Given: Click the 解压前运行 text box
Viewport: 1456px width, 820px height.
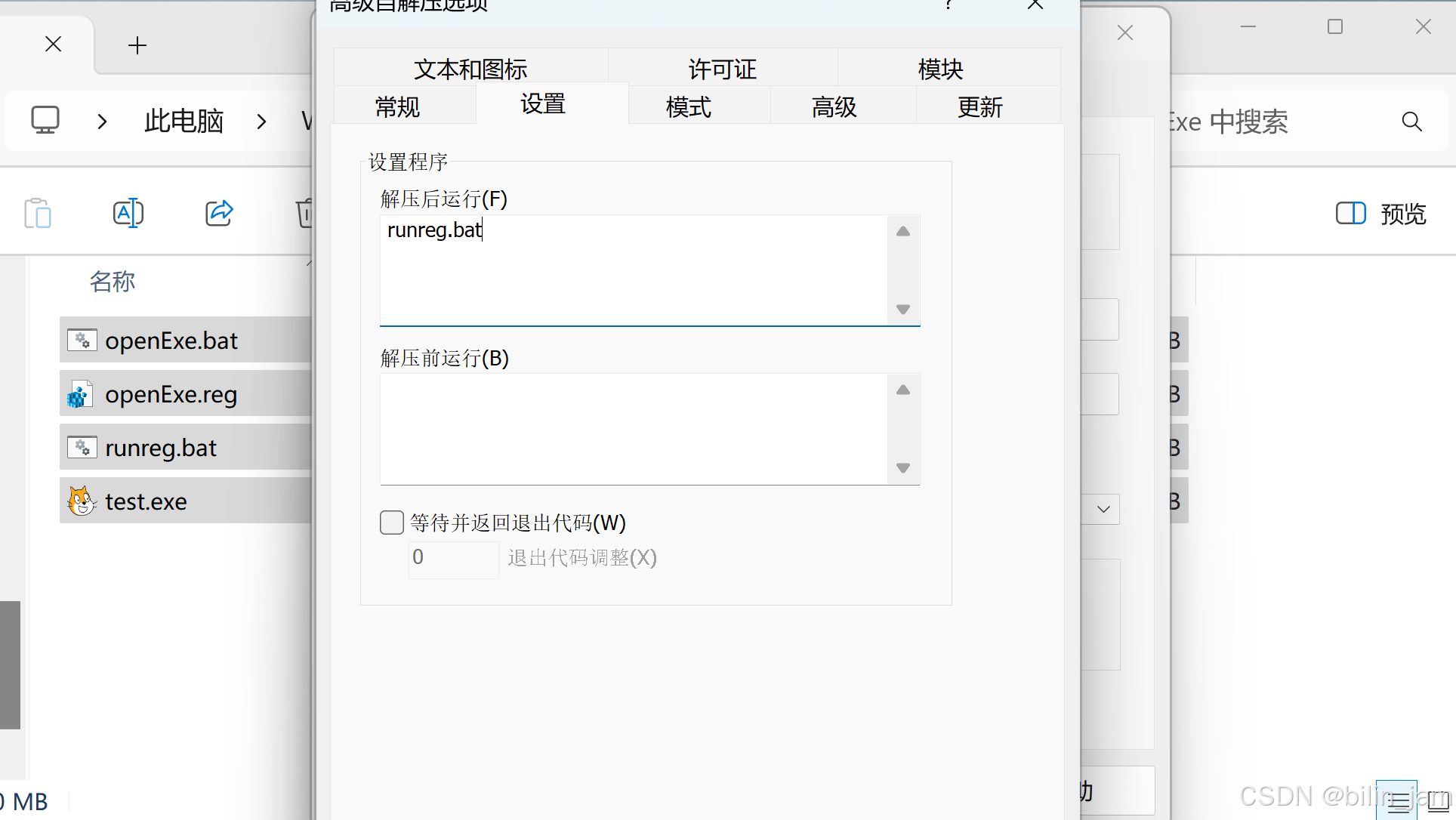Looking at the screenshot, I should click(x=634, y=428).
